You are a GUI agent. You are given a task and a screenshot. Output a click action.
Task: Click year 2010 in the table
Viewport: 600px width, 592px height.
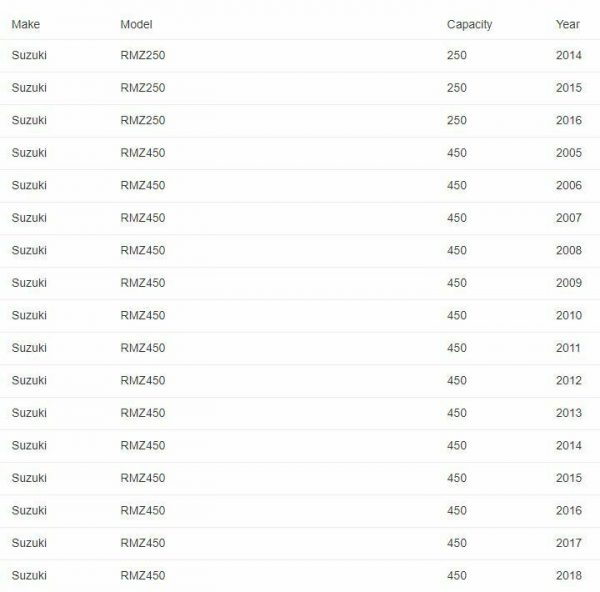click(x=569, y=315)
